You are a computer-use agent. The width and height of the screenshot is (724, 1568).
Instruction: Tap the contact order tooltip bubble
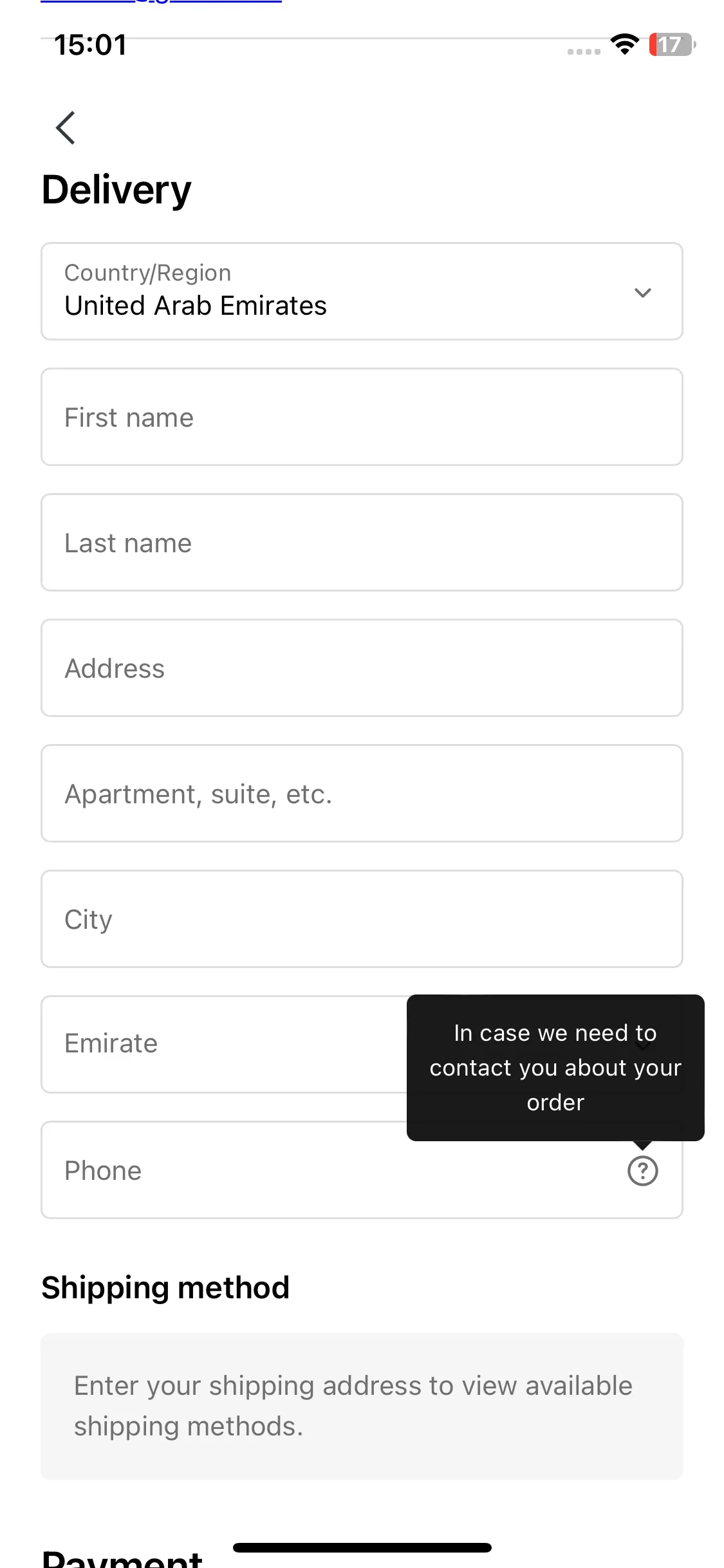(x=555, y=1068)
